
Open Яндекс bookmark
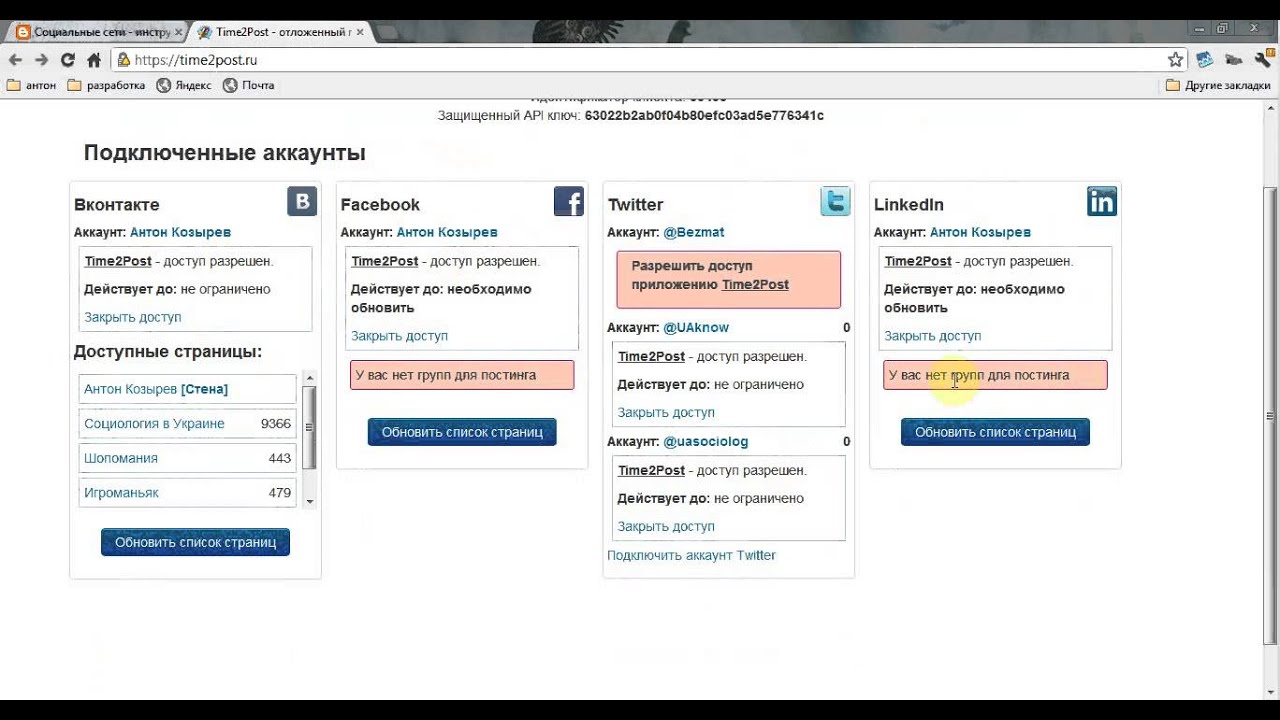tap(184, 86)
